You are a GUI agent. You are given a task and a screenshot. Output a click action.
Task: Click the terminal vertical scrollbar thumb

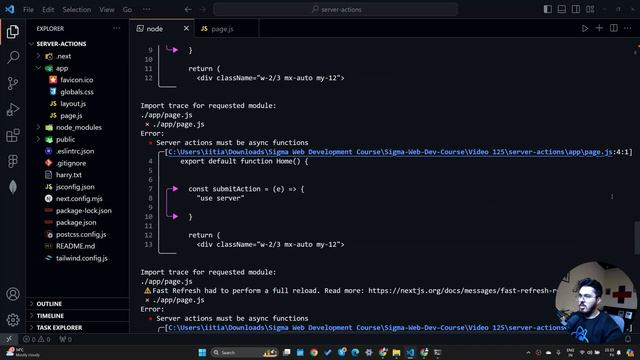(x=637, y=238)
